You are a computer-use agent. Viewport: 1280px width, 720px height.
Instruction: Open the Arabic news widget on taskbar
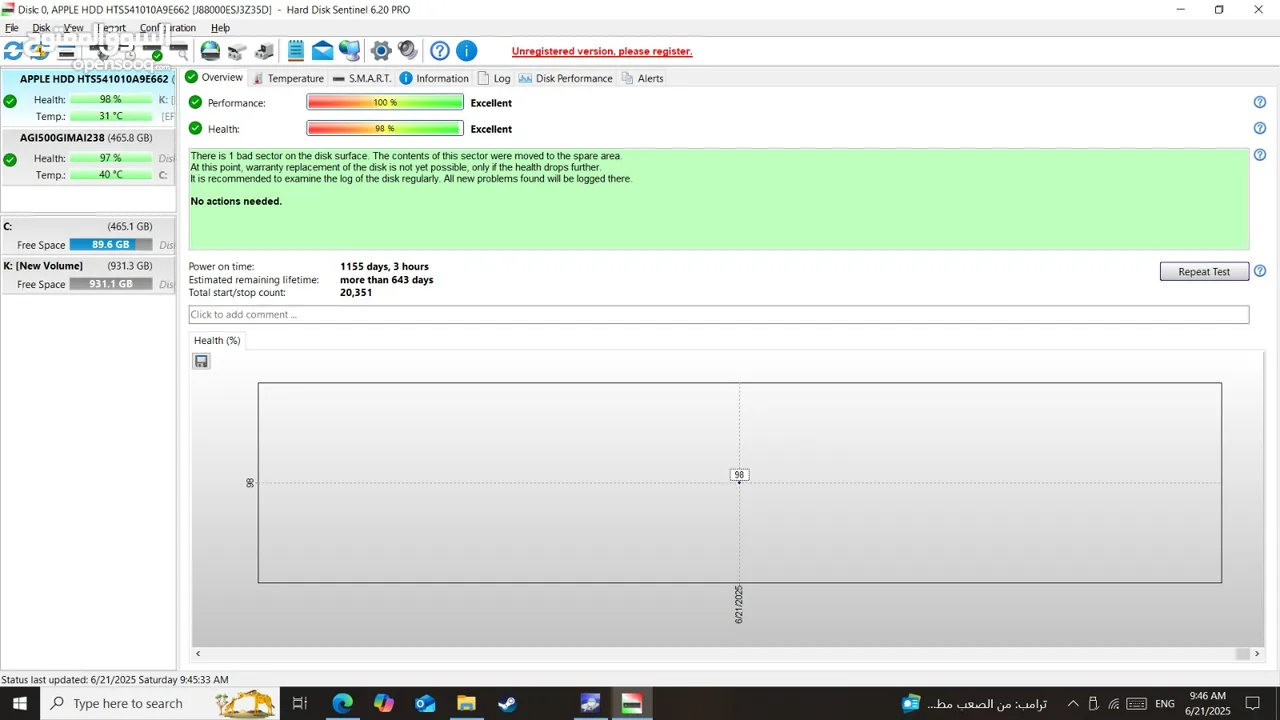(x=974, y=703)
